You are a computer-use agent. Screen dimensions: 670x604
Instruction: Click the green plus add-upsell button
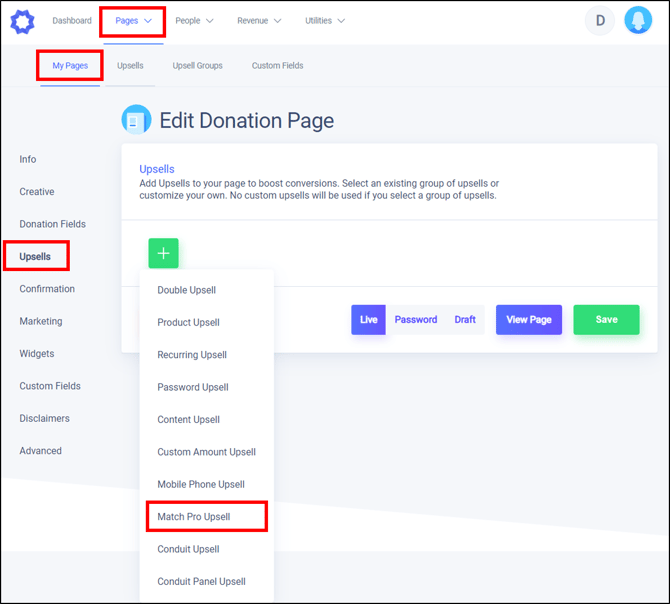[x=163, y=253]
